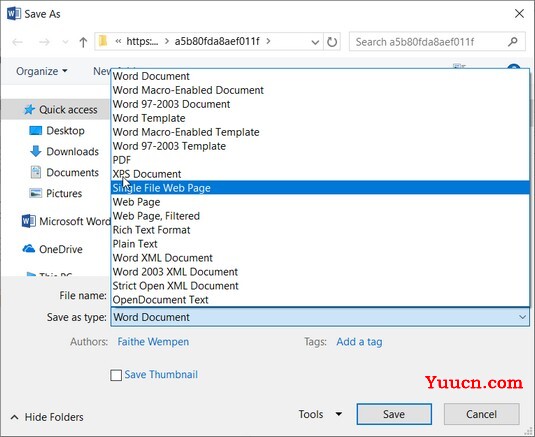Select Desktop in the navigation pane
The image size is (535, 437).
pos(65,130)
